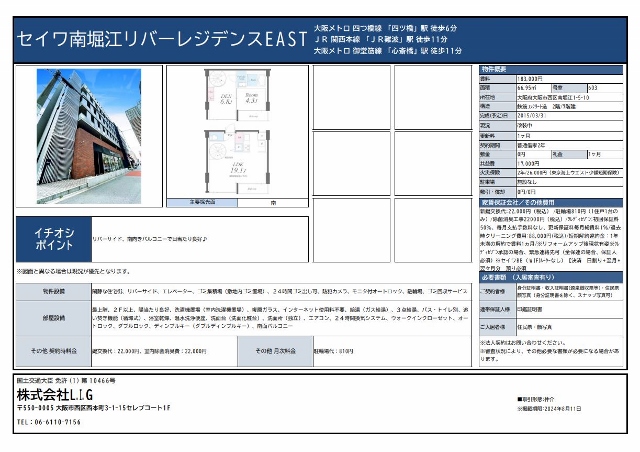Click the building exterior photo
The height and width of the screenshot is (452, 640).
[x=89, y=136]
